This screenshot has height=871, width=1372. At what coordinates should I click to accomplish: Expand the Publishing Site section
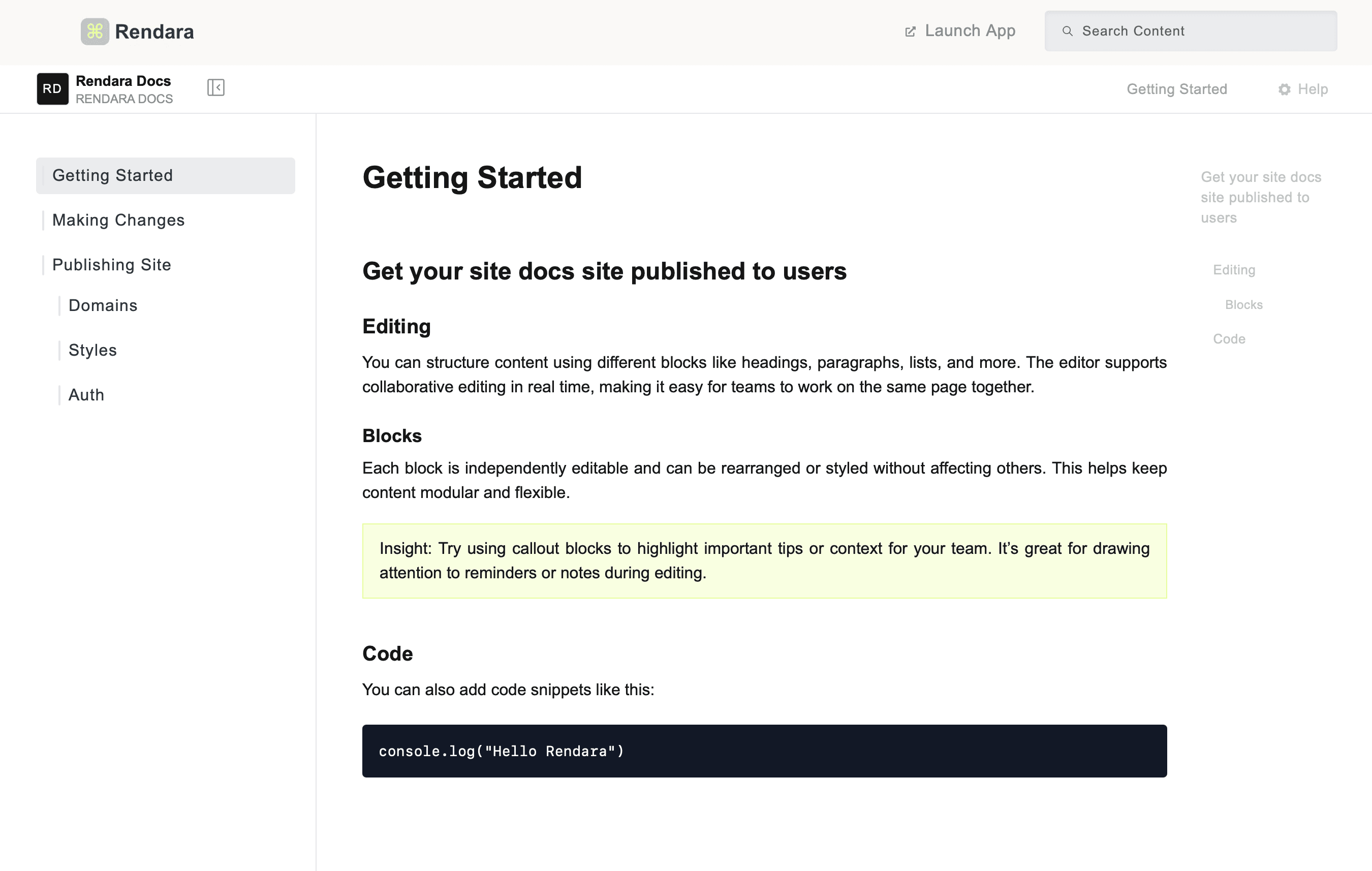(x=112, y=264)
